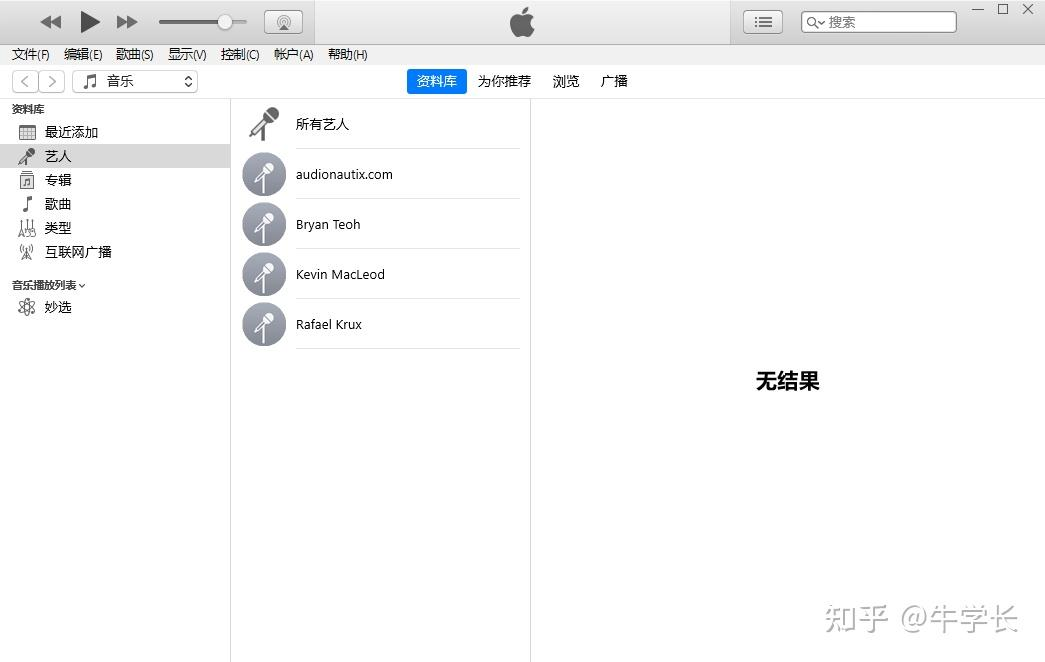Click the fast-forward/next track button
1045x662 pixels.
[x=127, y=22]
